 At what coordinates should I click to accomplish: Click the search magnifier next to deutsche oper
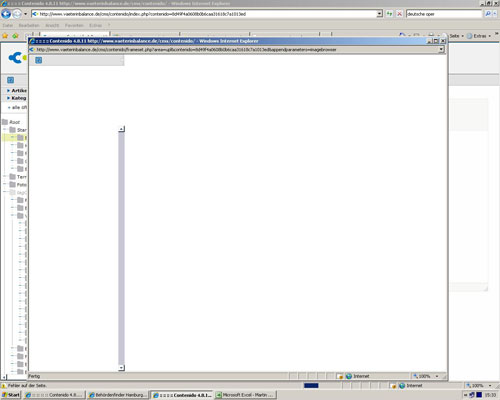(488, 14)
